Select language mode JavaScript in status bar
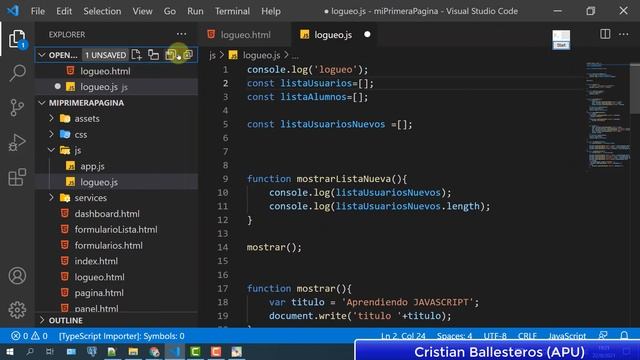This screenshot has height=360, width=640. 567,336
